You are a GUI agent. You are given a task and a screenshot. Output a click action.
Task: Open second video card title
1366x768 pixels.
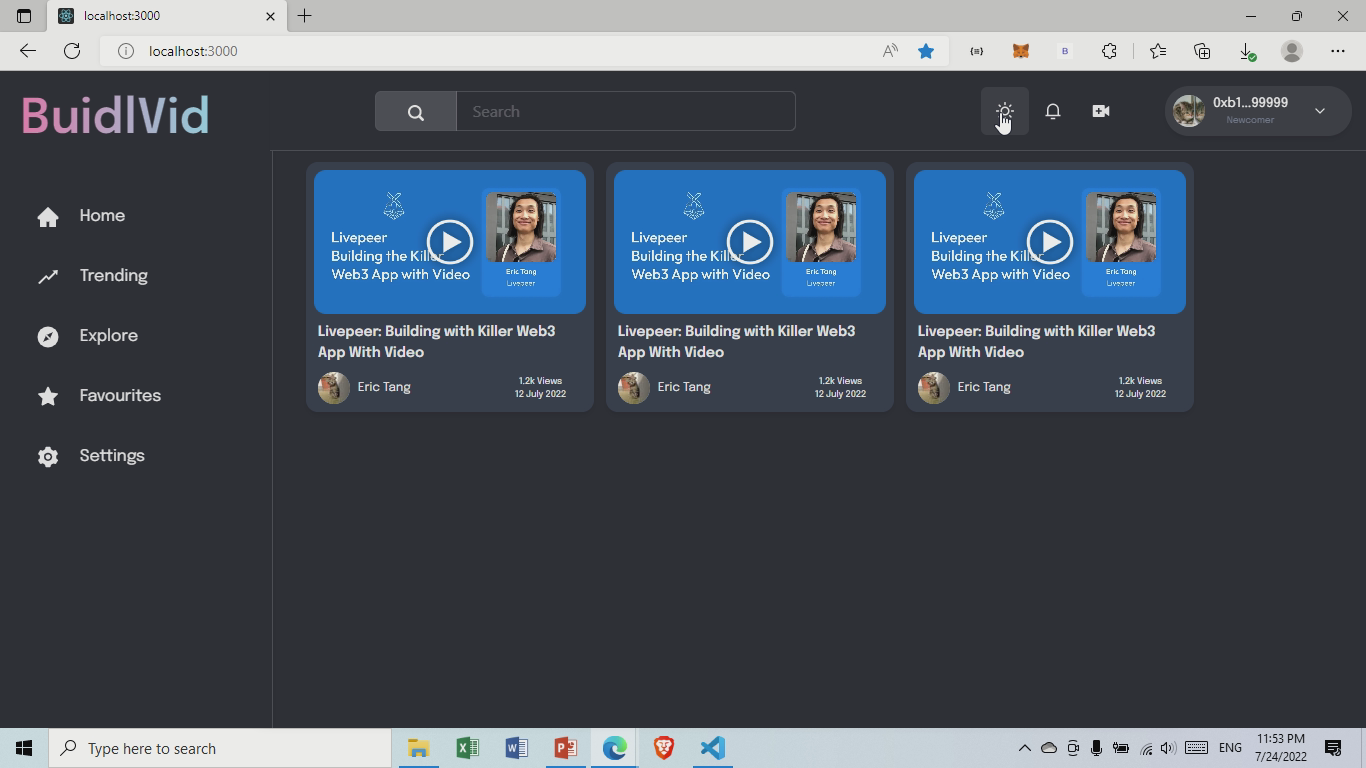737,341
